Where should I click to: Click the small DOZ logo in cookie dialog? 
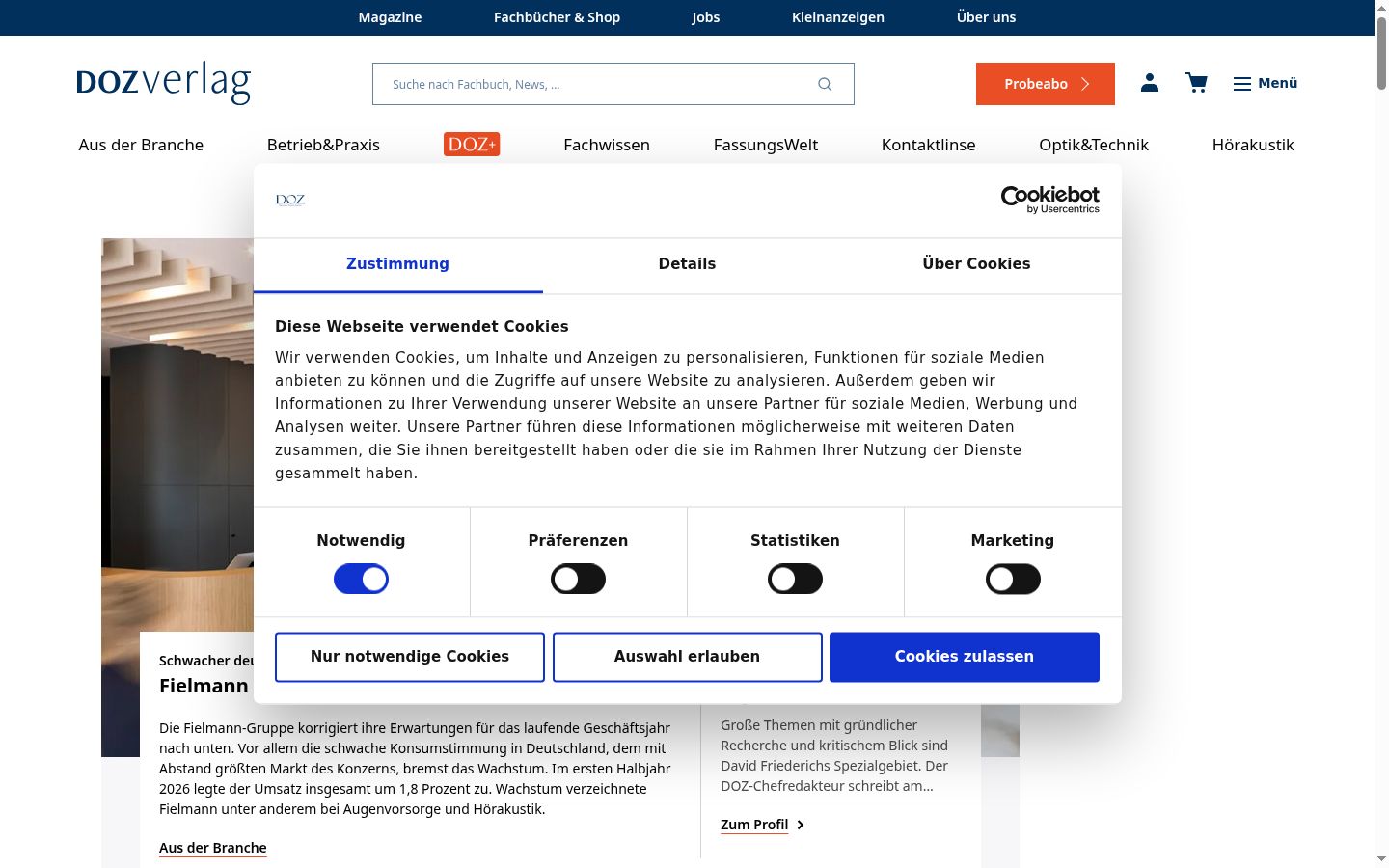point(290,200)
